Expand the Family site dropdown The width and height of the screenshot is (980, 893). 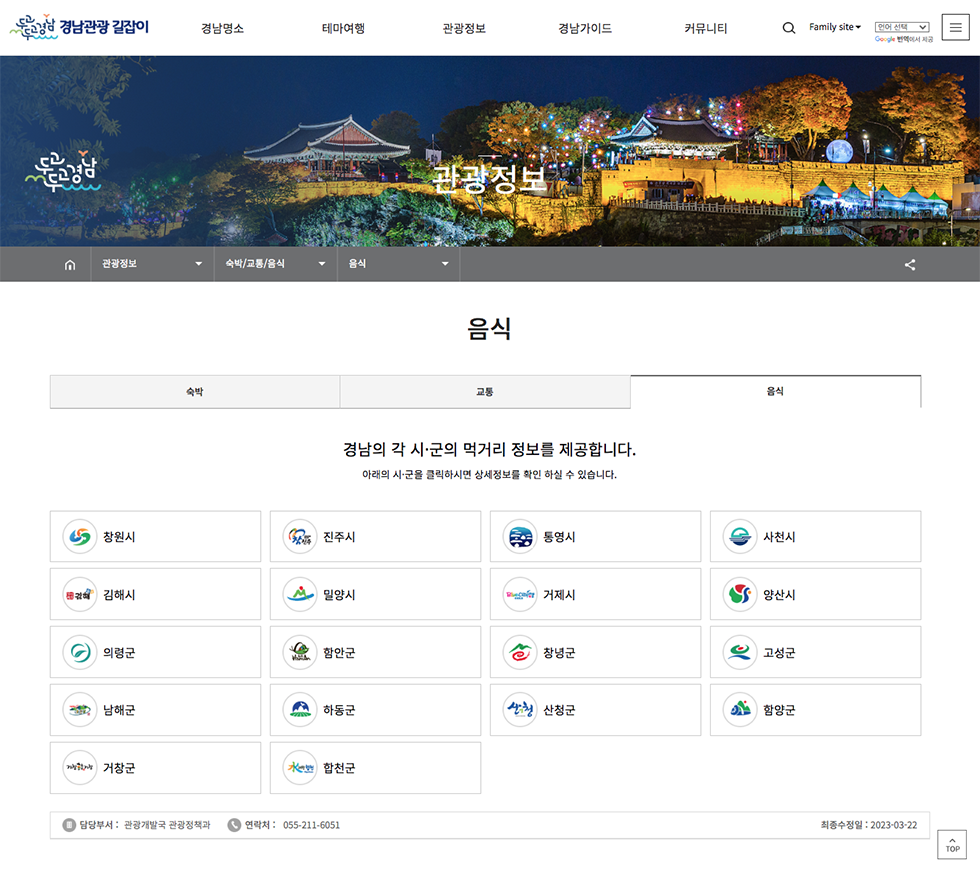click(x=834, y=27)
